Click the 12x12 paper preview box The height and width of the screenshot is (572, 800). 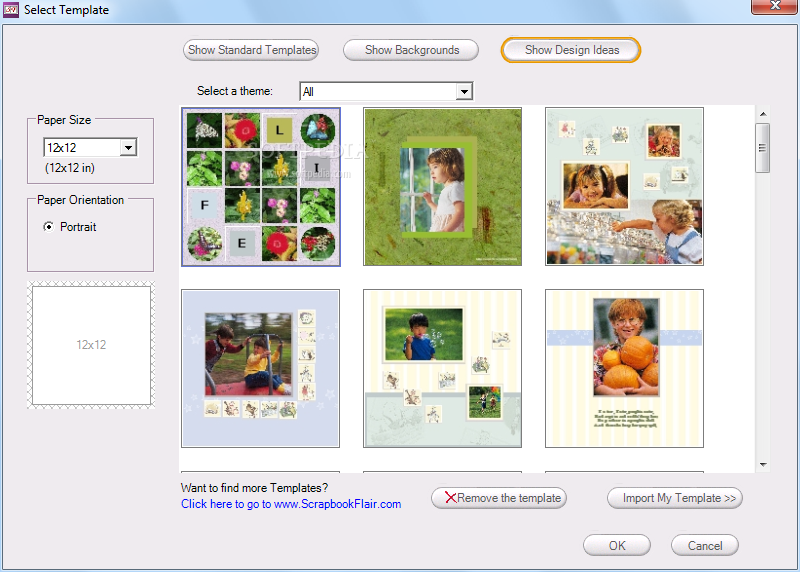(x=91, y=345)
